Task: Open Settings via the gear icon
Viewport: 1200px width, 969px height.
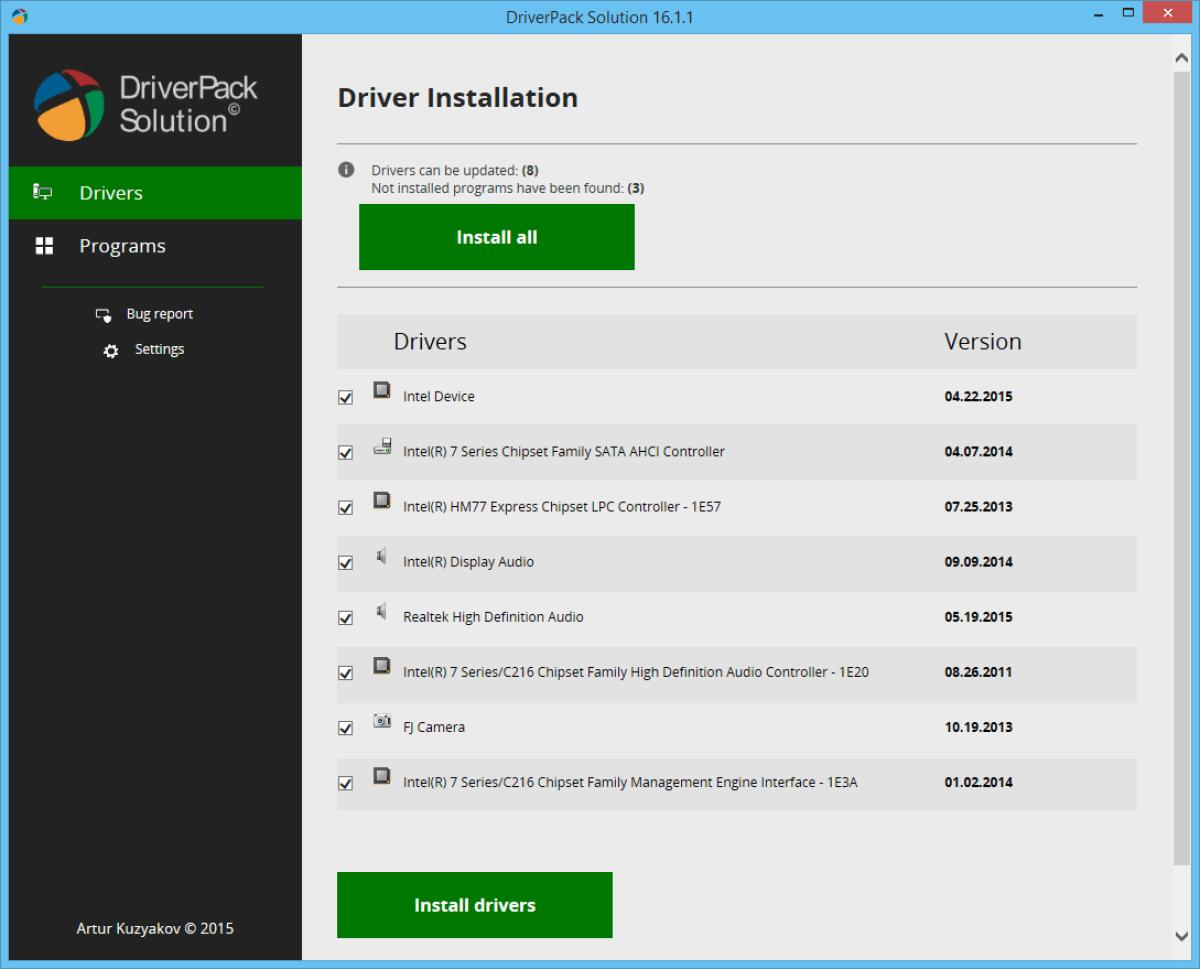Action: click(112, 349)
